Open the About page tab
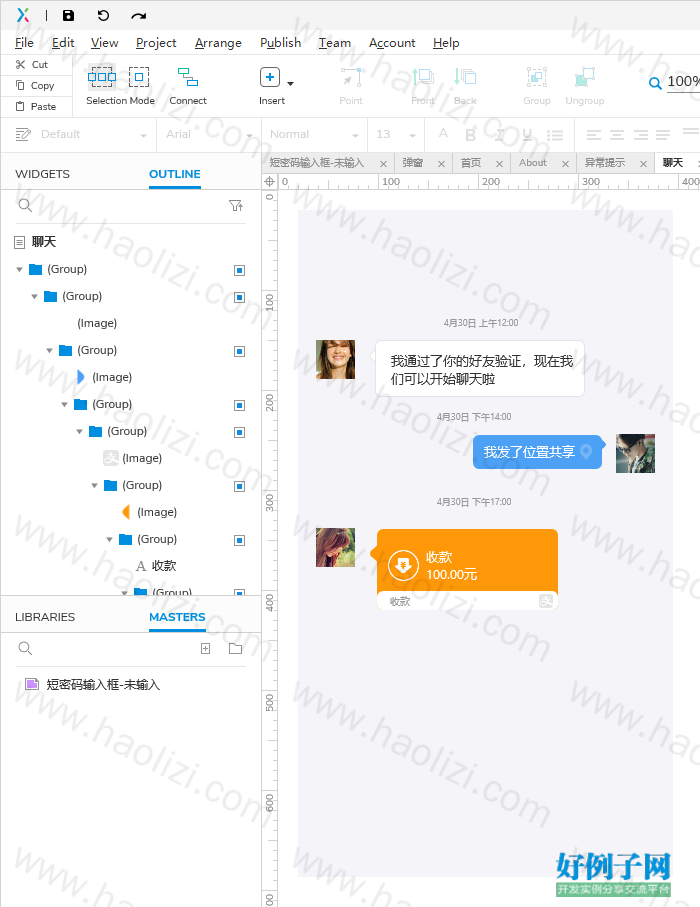This screenshot has height=907, width=700. click(x=533, y=163)
